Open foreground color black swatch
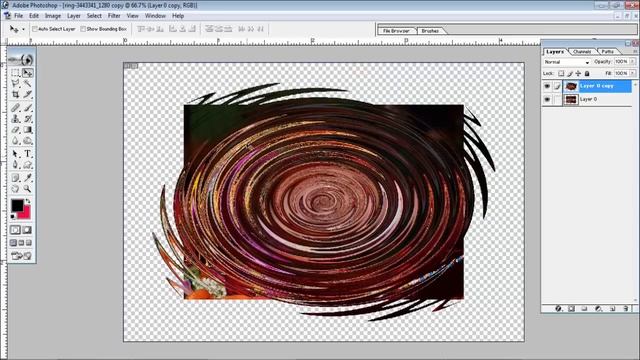 click(17, 205)
